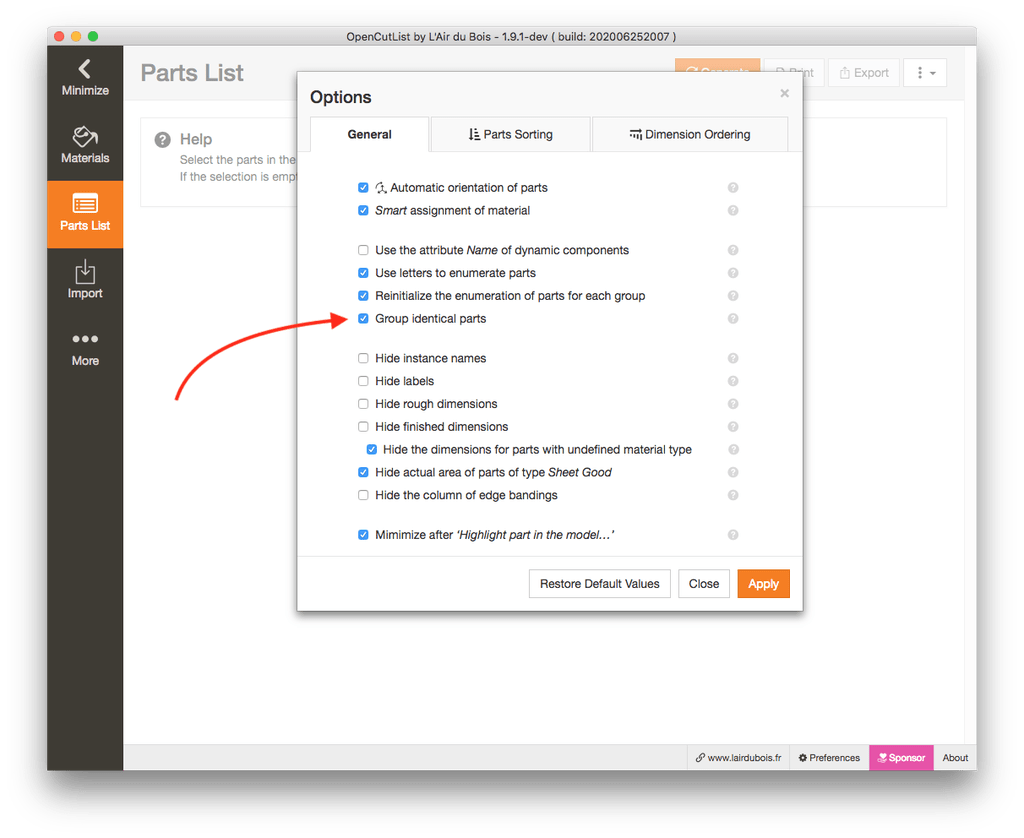This screenshot has width=1024, height=838.
Task: Close the Options dialog with X
Action: point(784,93)
